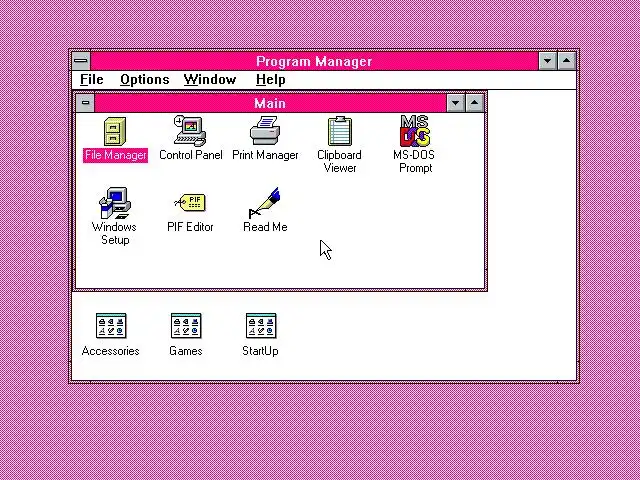The height and width of the screenshot is (480, 640).
Task: Select the PIF Editor tag icon
Action: point(190,202)
